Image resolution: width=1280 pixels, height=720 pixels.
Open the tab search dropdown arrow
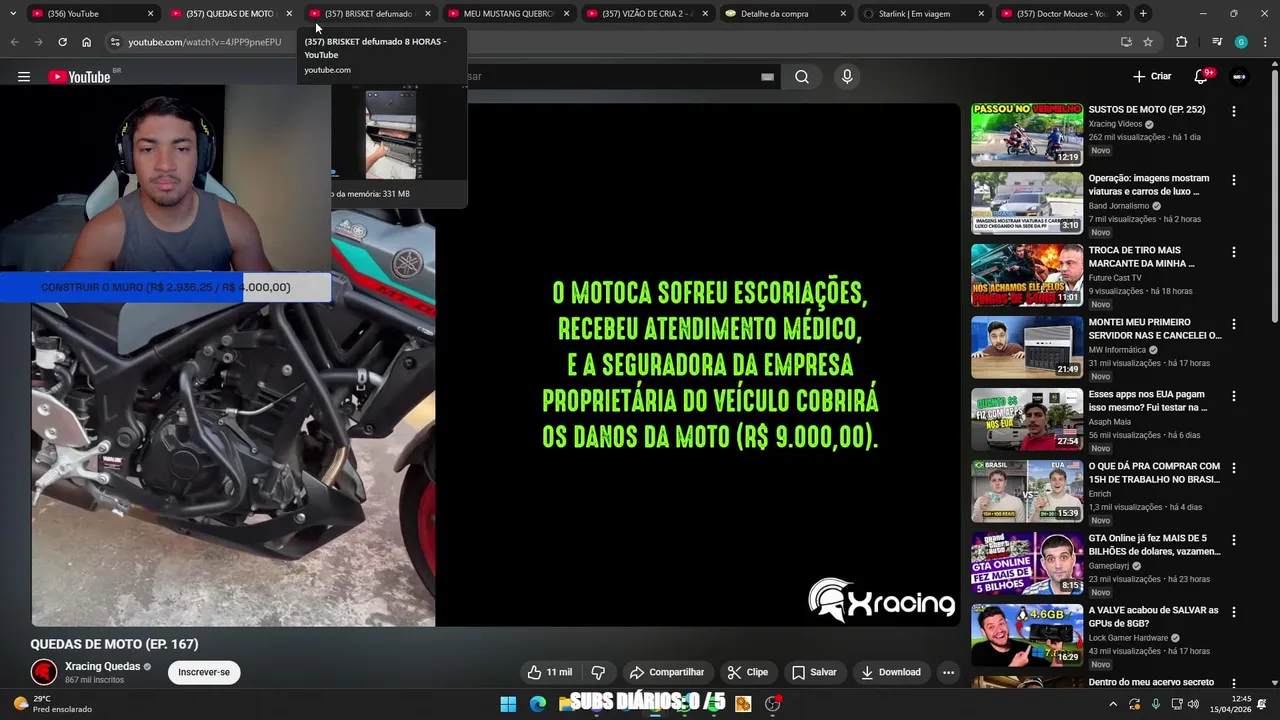(12, 14)
